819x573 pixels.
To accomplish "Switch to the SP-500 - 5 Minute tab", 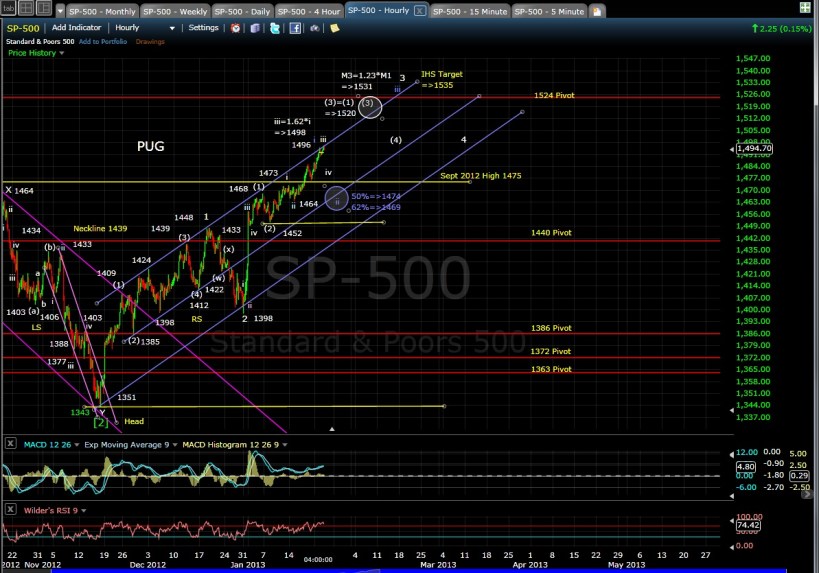I will pyautogui.click(x=549, y=11).
